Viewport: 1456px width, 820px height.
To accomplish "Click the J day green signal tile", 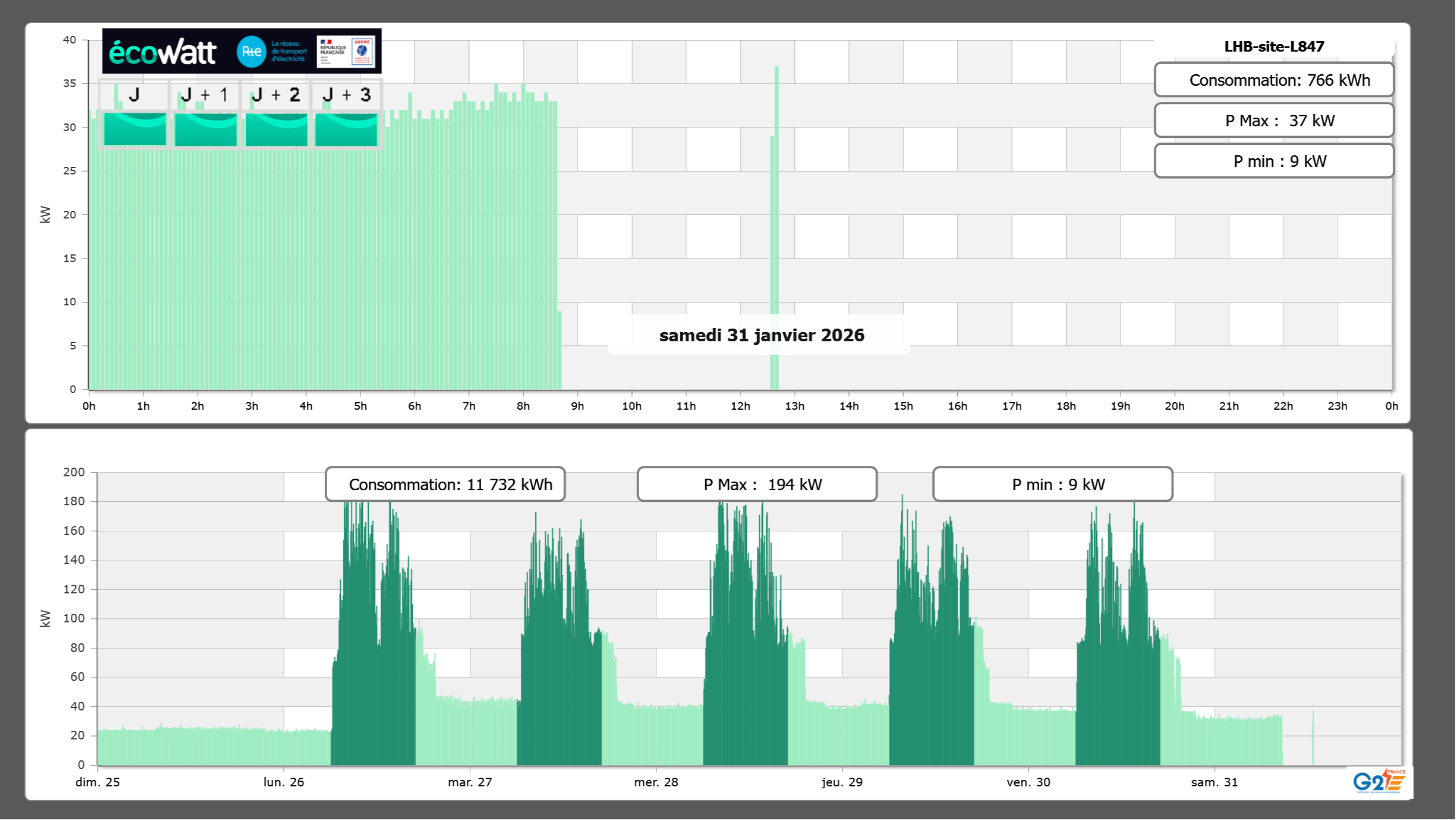I will coord(135,129).
